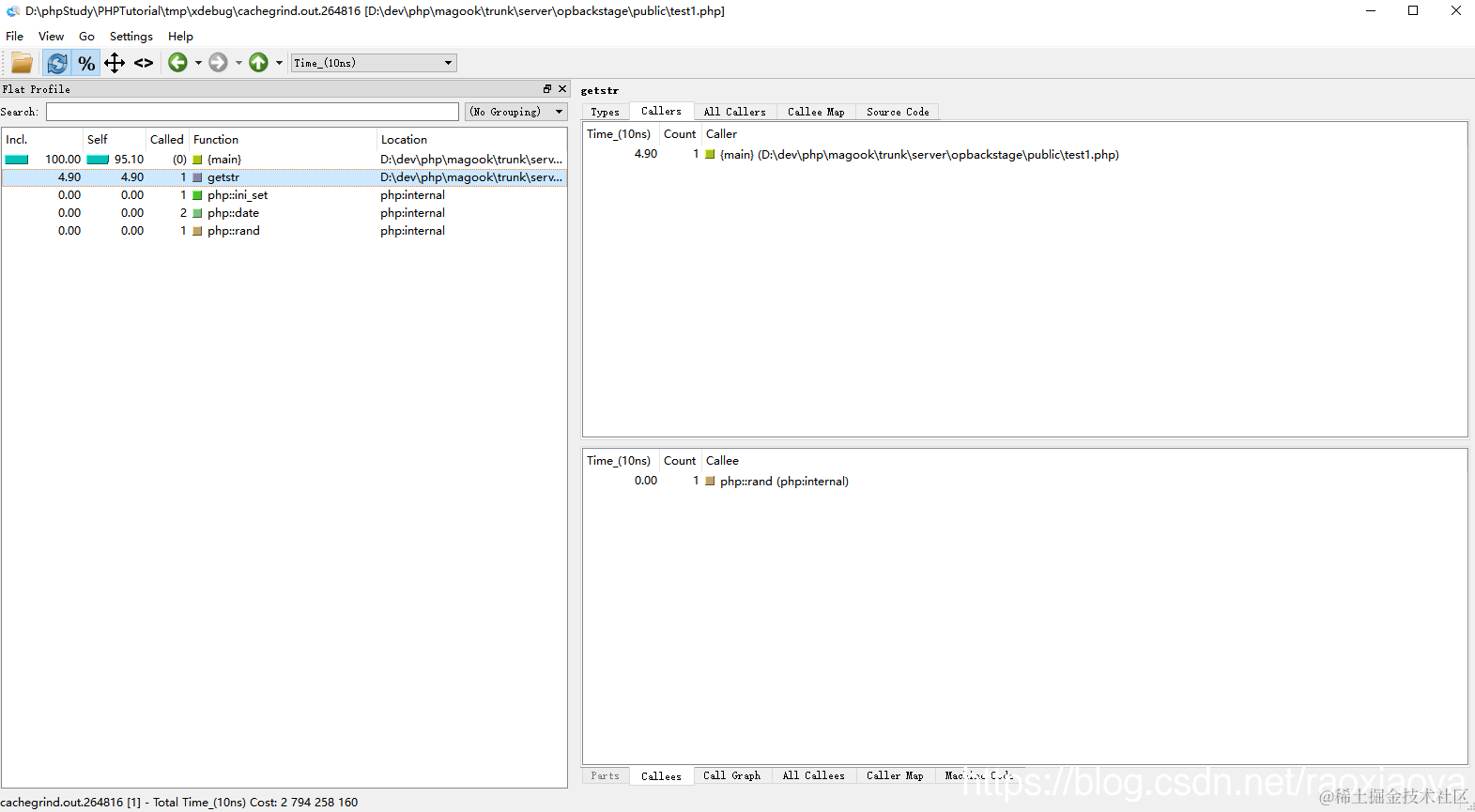
Task: Open the Settings menu
Action: tap(131, 37)
